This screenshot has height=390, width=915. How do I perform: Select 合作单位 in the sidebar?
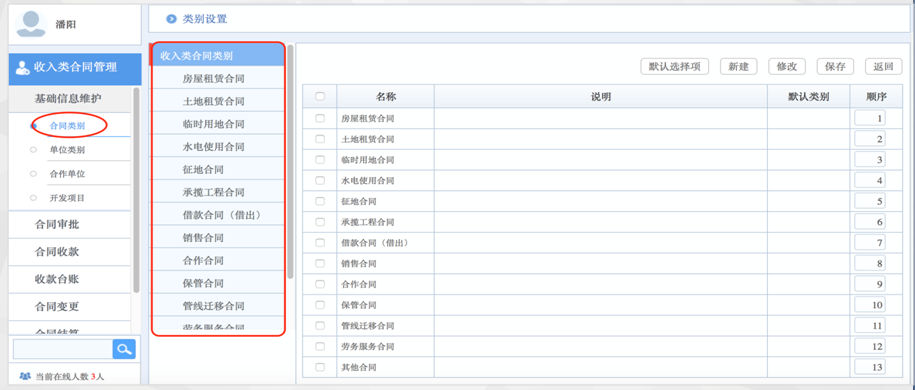tap(68, 174)
